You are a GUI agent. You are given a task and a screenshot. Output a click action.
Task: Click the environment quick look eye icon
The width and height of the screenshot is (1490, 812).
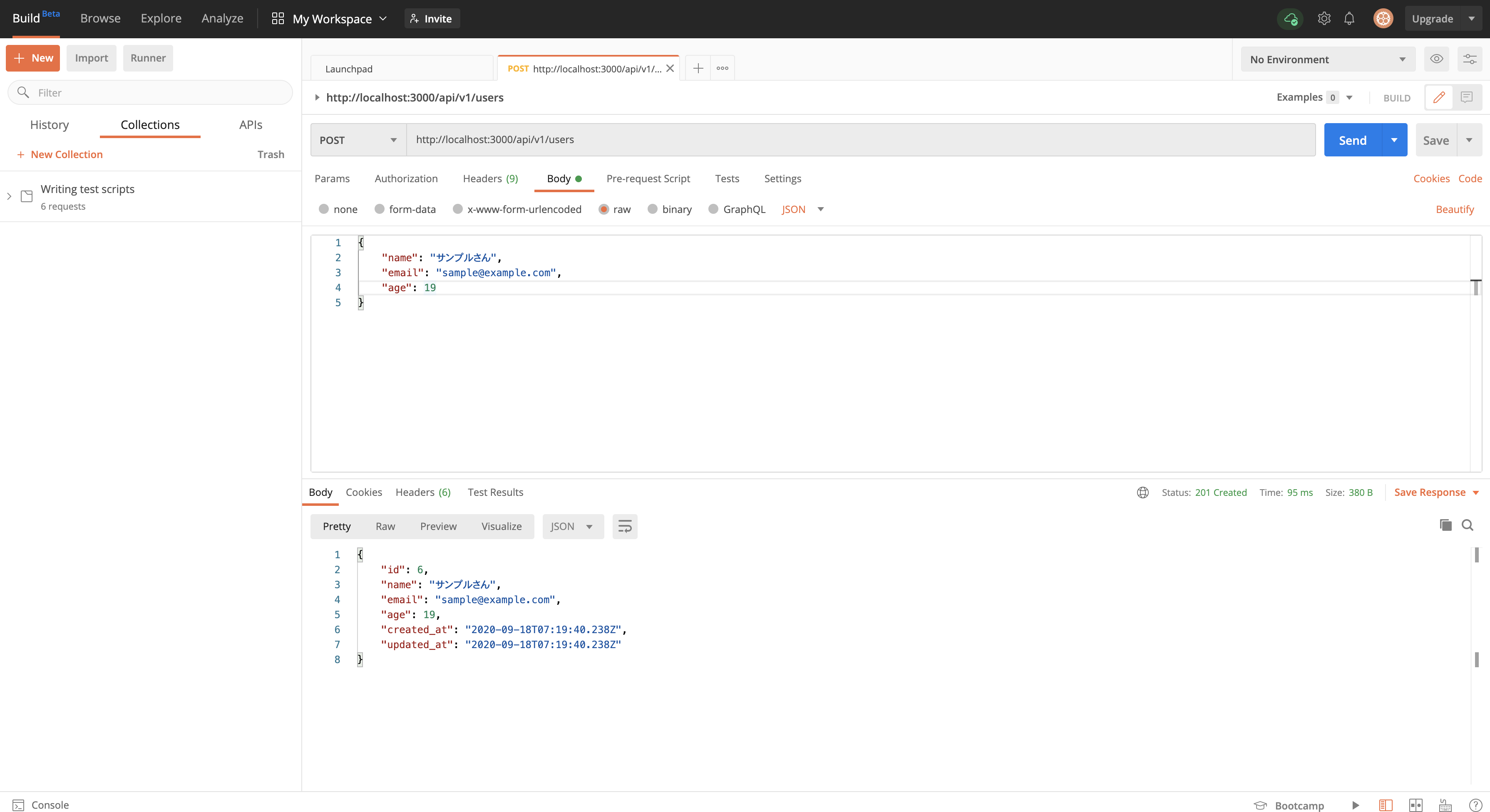pos(1436,59)
